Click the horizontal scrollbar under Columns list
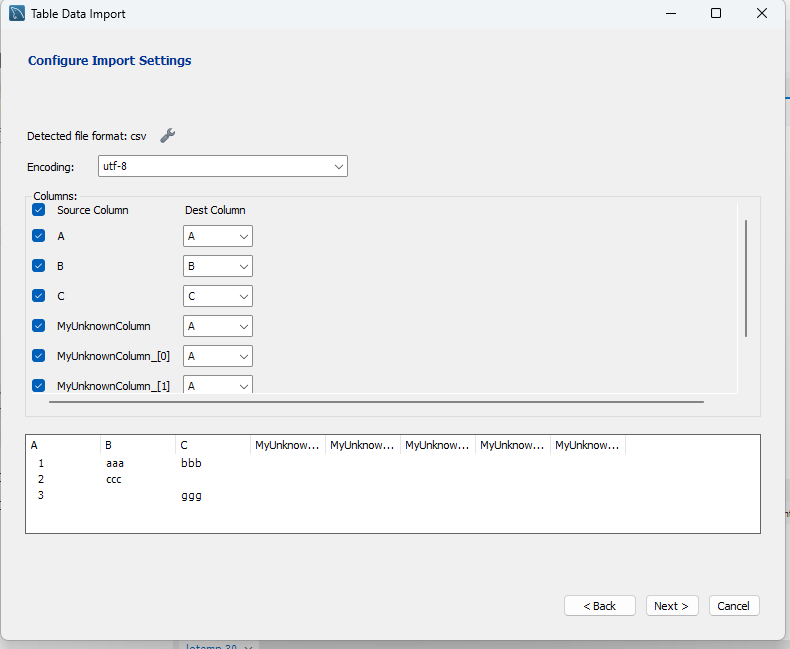 coord(376,402)
